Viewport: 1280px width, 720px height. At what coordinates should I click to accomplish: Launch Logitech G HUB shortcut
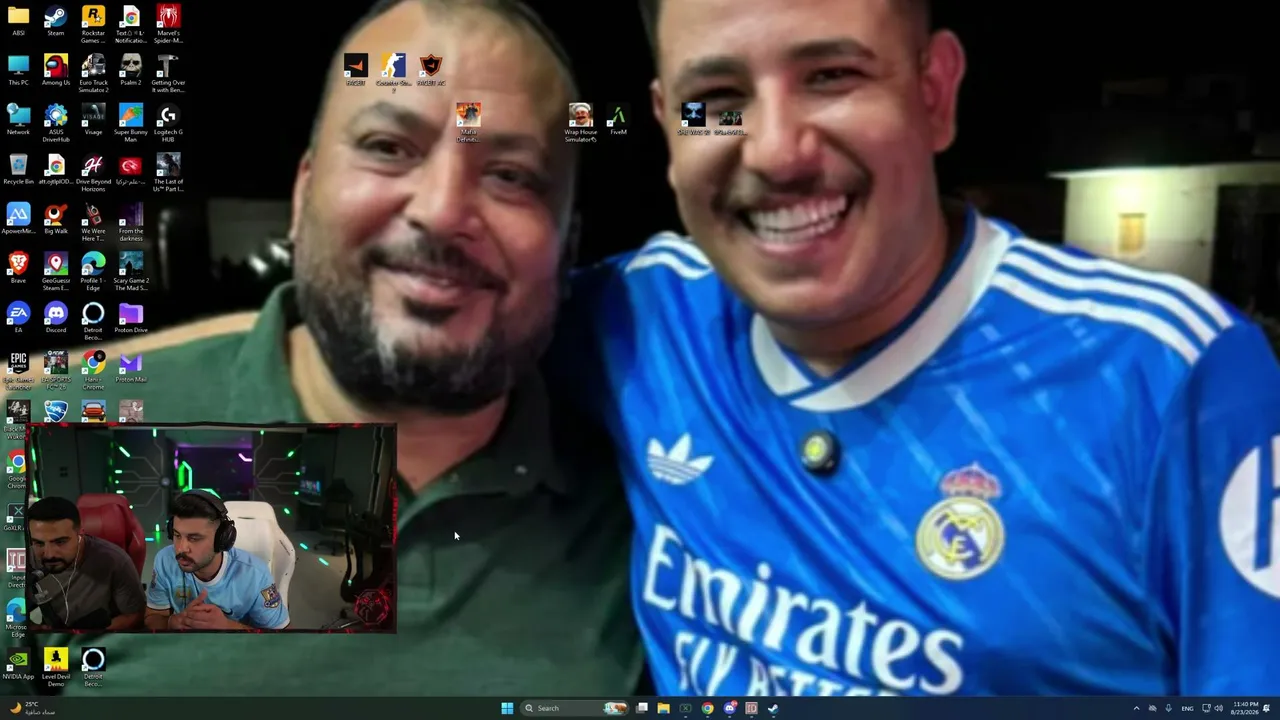(x=168, y=123)
